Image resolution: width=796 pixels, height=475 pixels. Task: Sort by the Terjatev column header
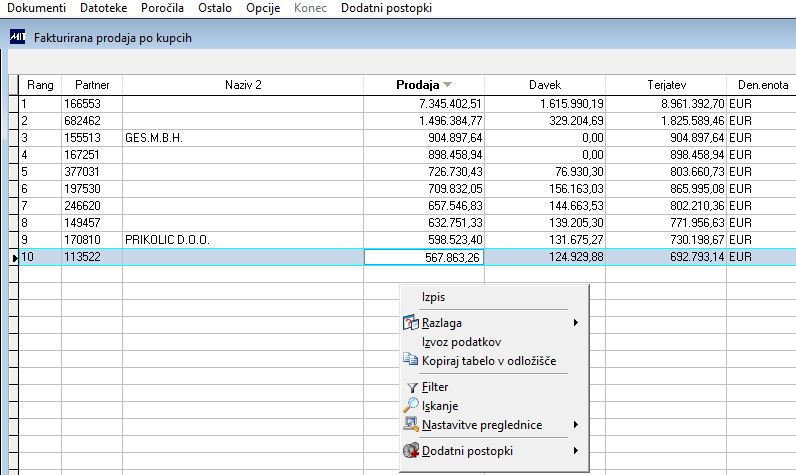[666, 85]
